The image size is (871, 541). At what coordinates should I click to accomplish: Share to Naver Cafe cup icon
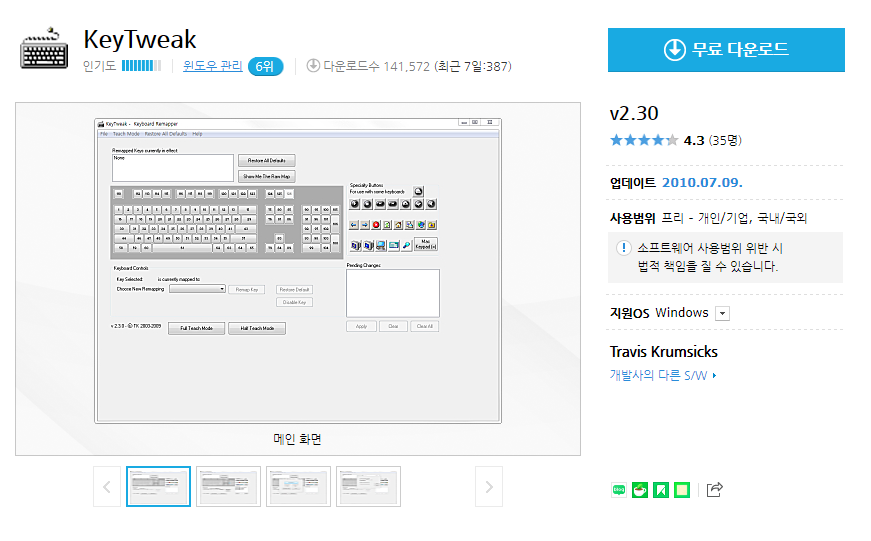pos(640,489)
